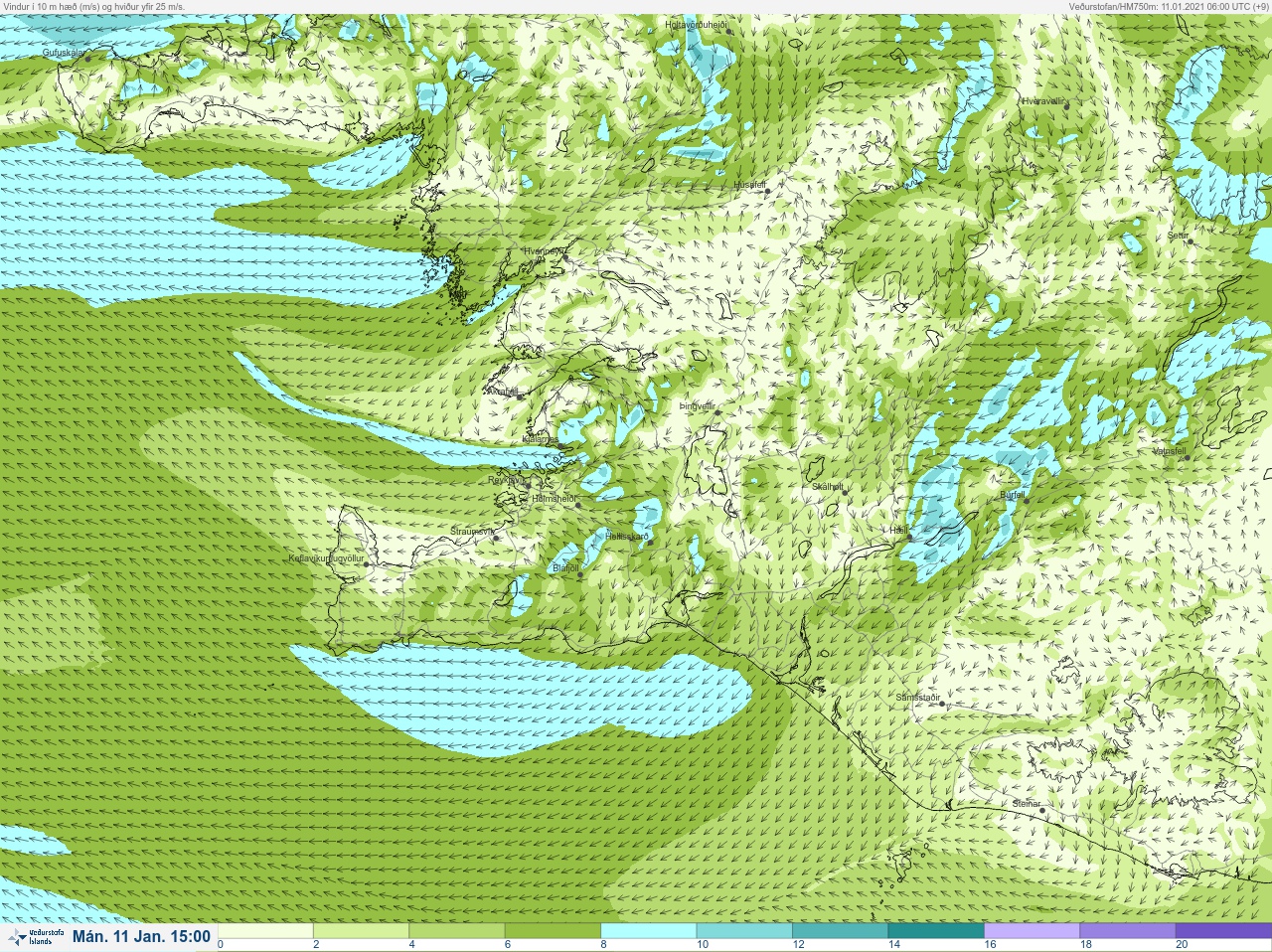The height and width of the screenshot is (952, 1272).
Task: Click the Skálholt station label
Action: coord(828,487)
